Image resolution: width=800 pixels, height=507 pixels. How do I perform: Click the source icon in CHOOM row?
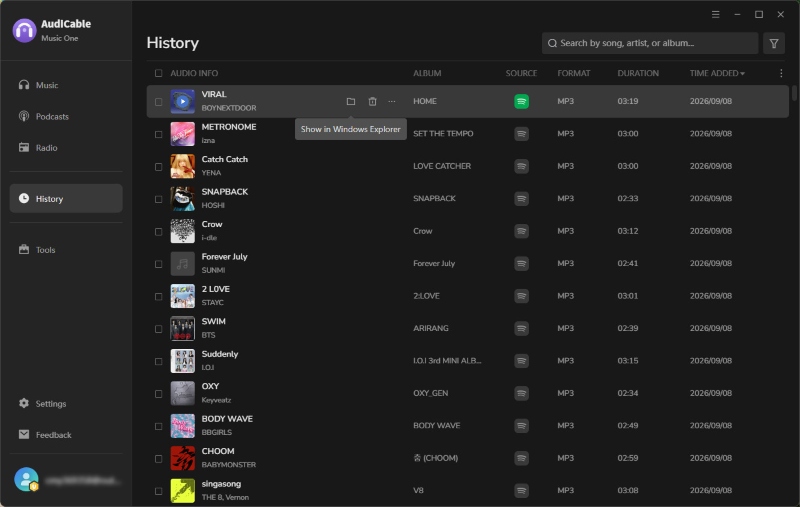coord(521,458)
